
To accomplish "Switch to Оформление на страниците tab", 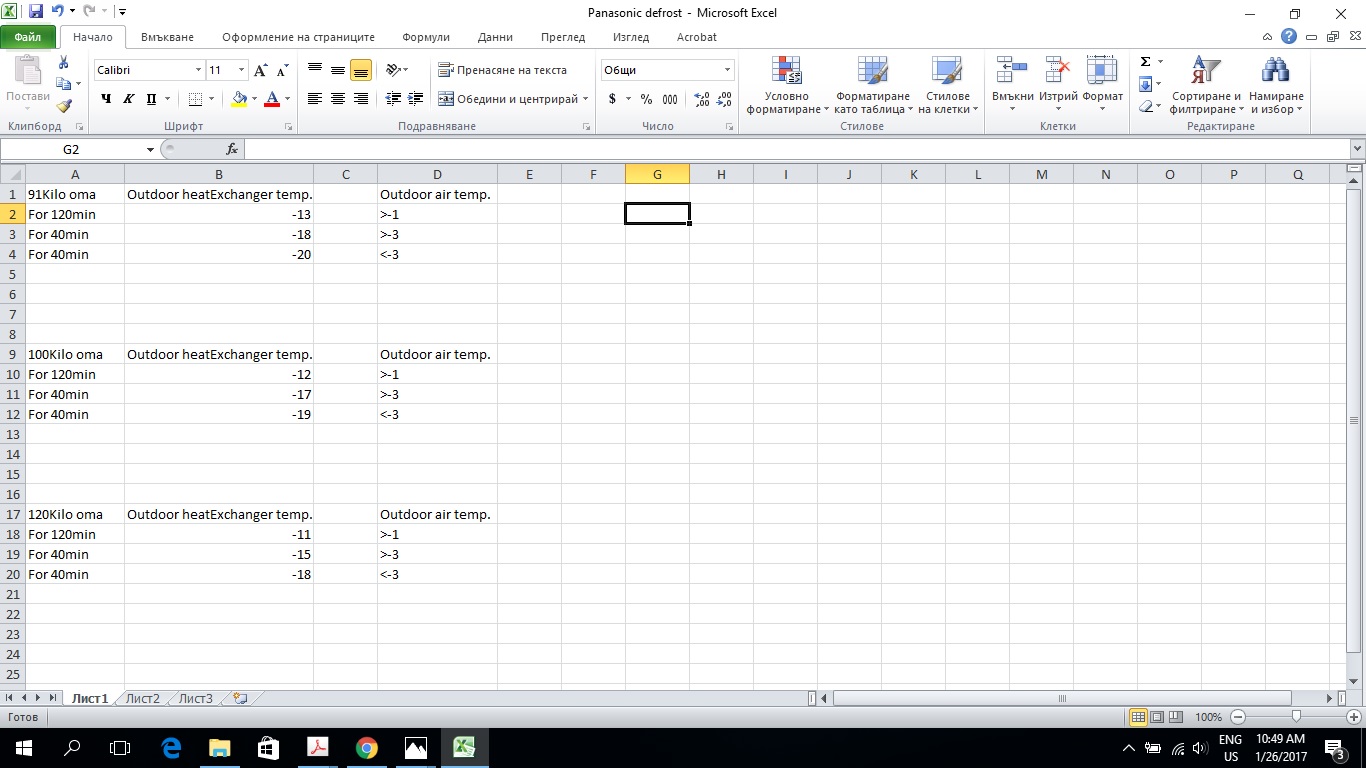I will [x=298, y=37].
